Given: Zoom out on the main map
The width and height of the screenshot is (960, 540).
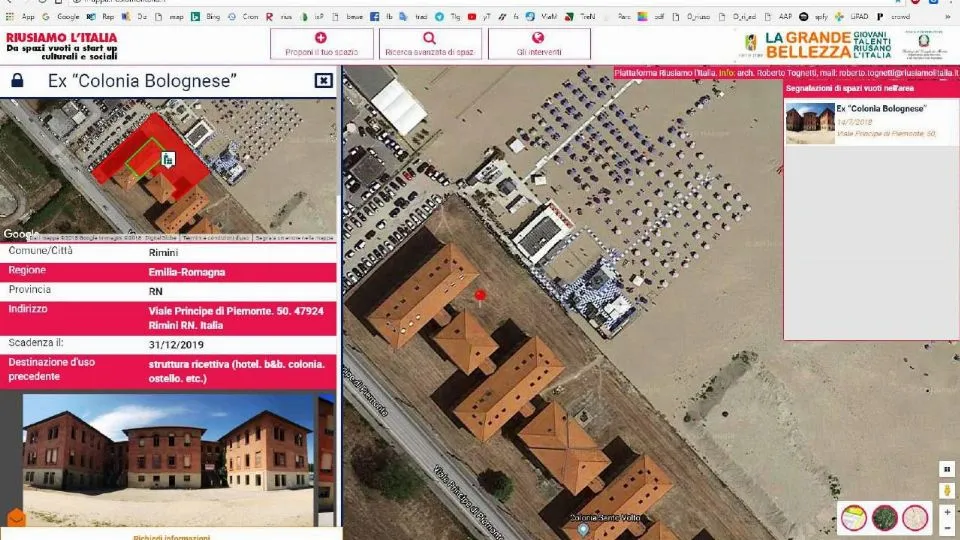Looking at the screenshot, I should 947,528.
